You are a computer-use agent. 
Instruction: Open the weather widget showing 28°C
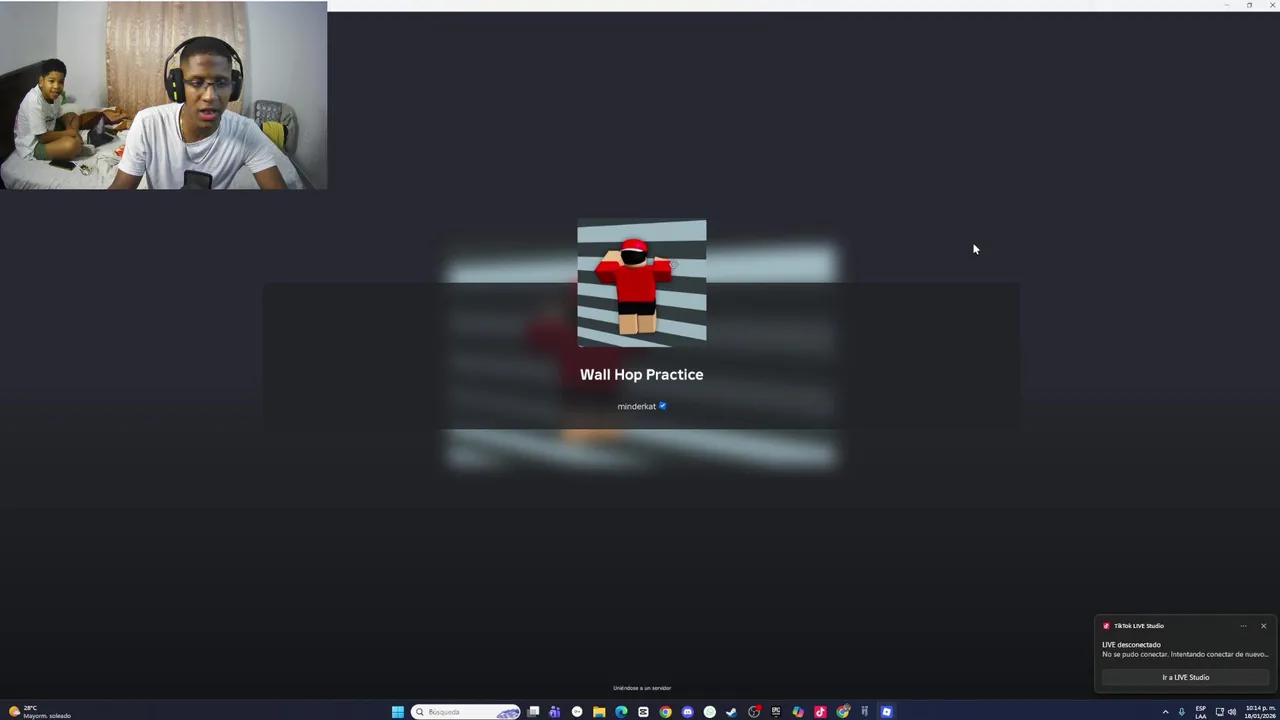tap(40, 712)
